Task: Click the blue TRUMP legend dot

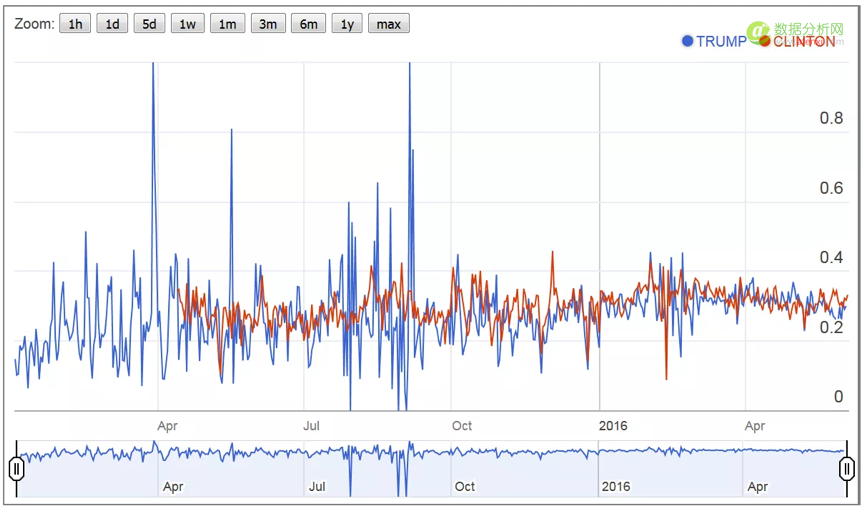Action: click(687, 42)
